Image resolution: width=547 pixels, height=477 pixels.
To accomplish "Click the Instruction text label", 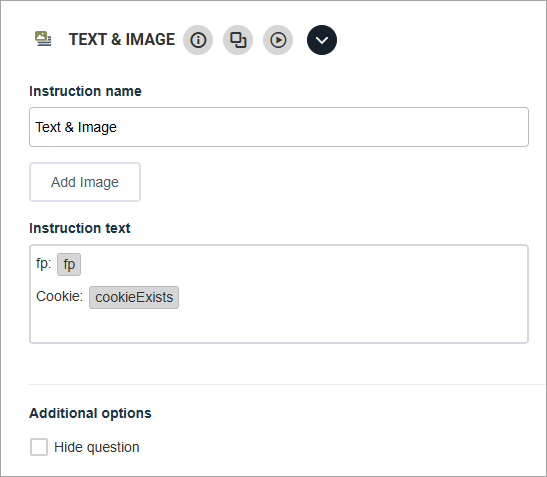I will [x=80, y=228].
